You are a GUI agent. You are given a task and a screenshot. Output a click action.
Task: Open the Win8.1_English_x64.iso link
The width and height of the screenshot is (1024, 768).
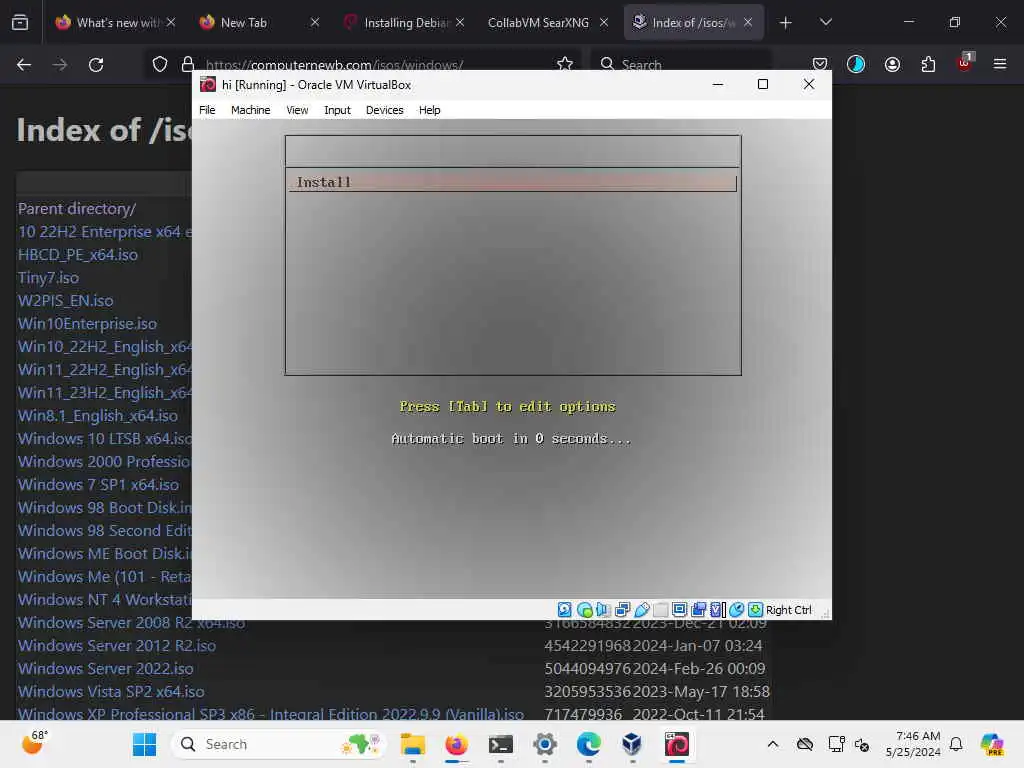(x=97, y=415)
